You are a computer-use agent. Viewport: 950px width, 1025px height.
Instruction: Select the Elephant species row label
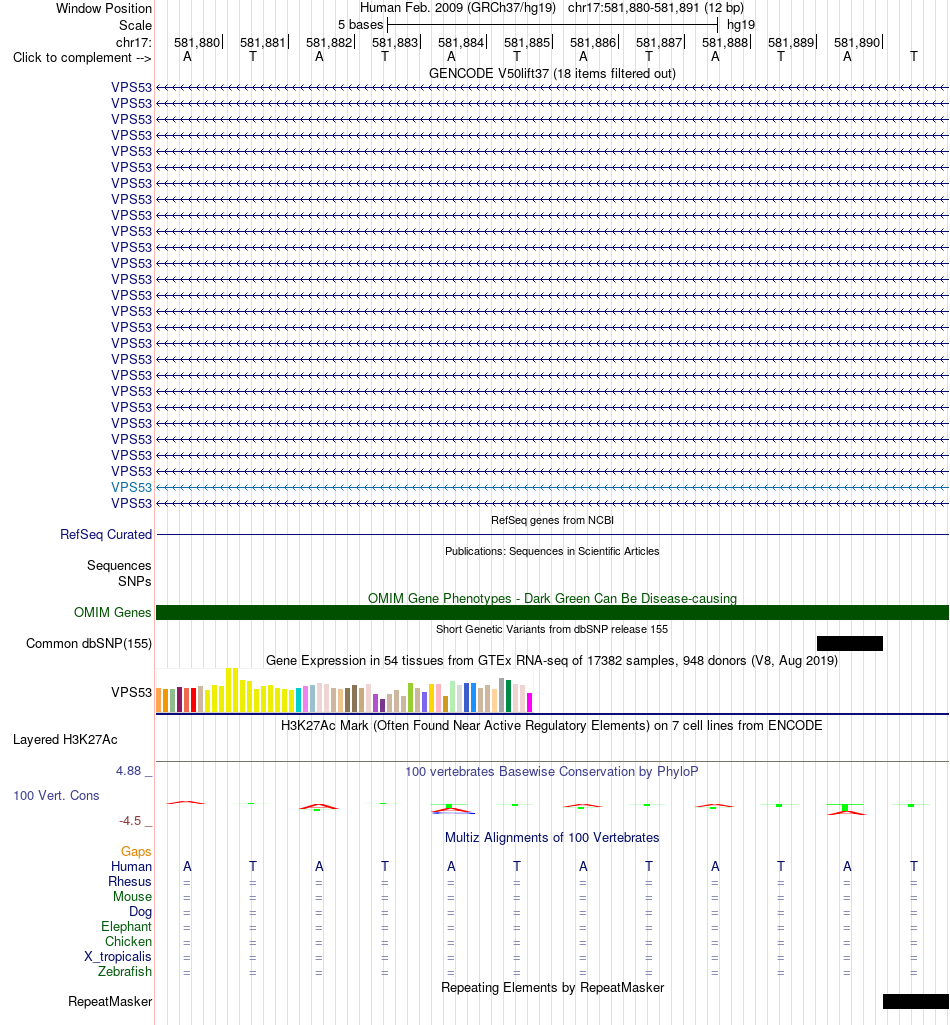pyautogui.click(x=126, y=926)
